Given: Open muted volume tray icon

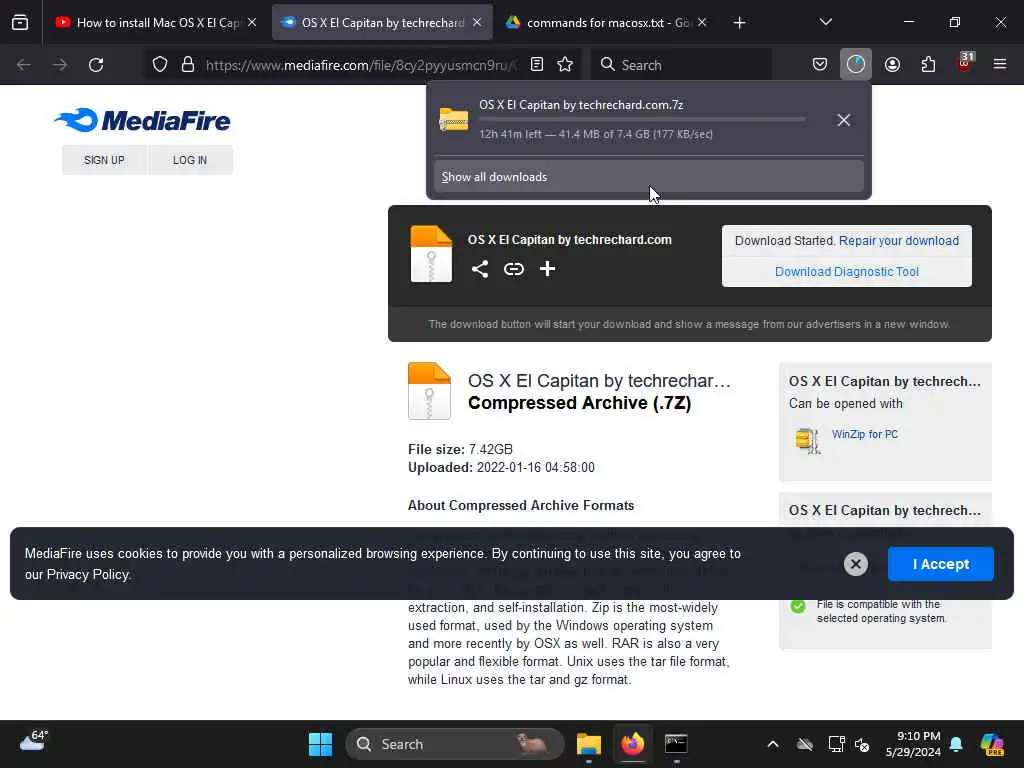Looking at the screenshot, I should (x=862, y=744).
